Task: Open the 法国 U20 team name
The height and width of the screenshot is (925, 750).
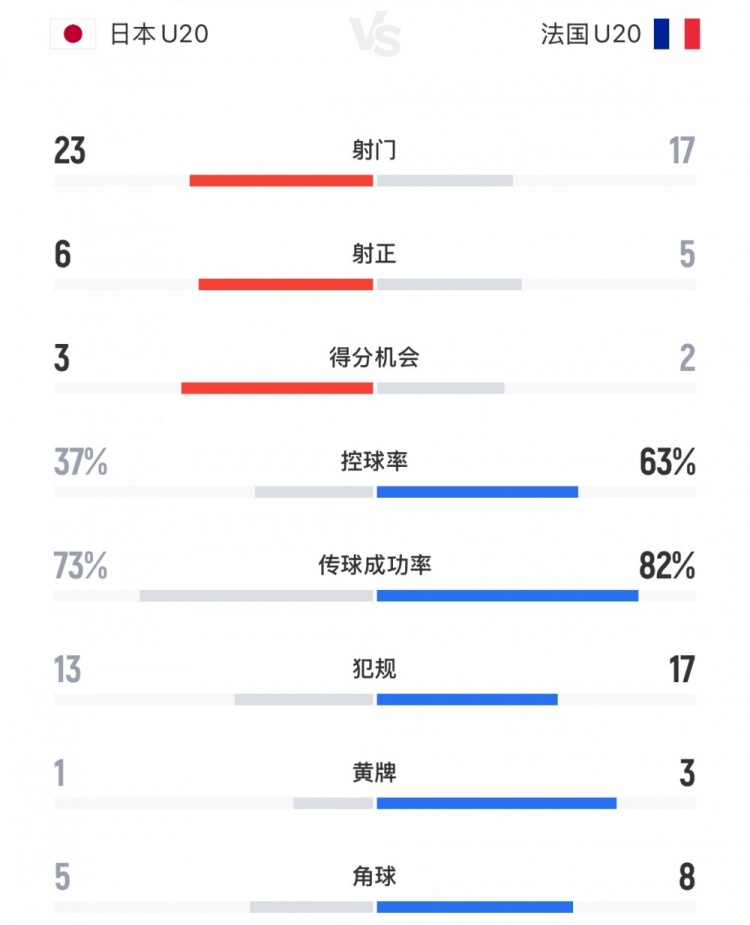Action: click(591, 35)
